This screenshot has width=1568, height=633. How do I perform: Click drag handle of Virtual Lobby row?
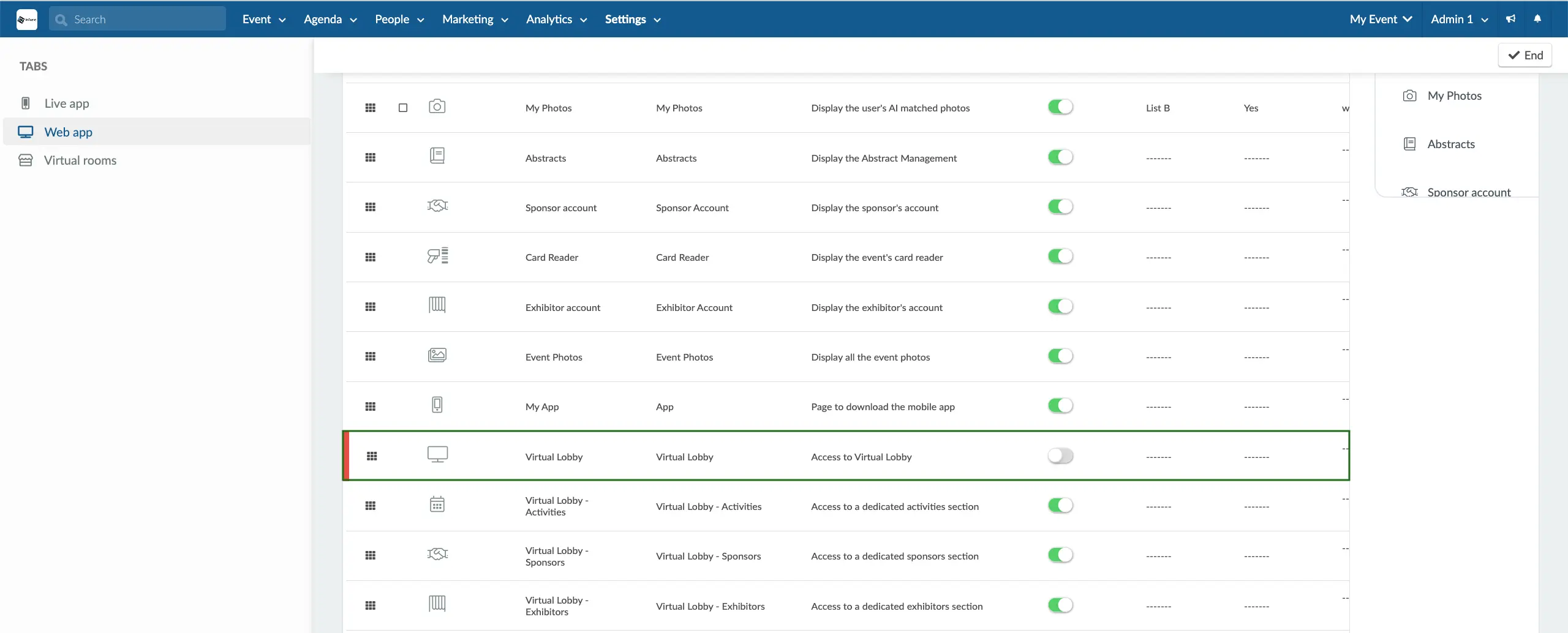[372, 456]
